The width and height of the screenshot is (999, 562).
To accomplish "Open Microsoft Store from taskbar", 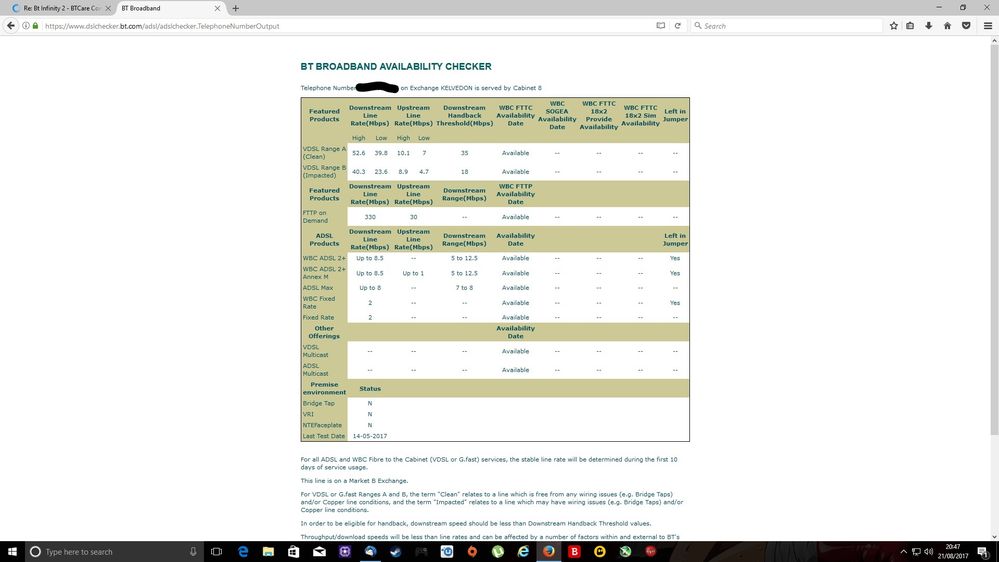I will point(294,552).
